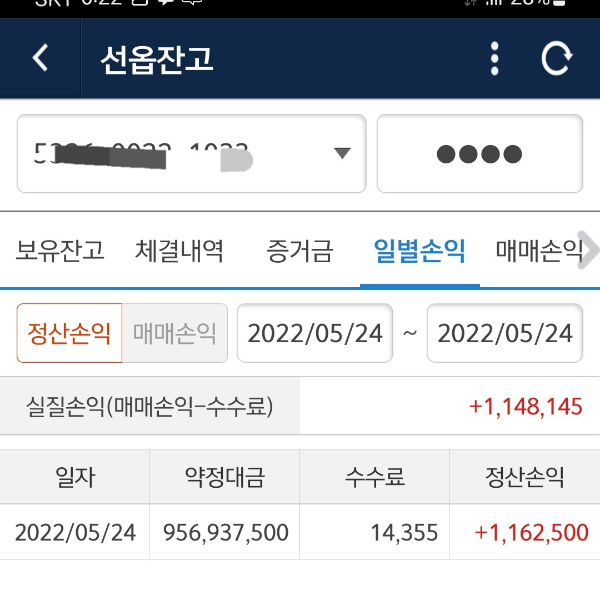Select the 일별손익 tab
The width and height of the screenshot is (600, 600).
[x=419, y=250]
